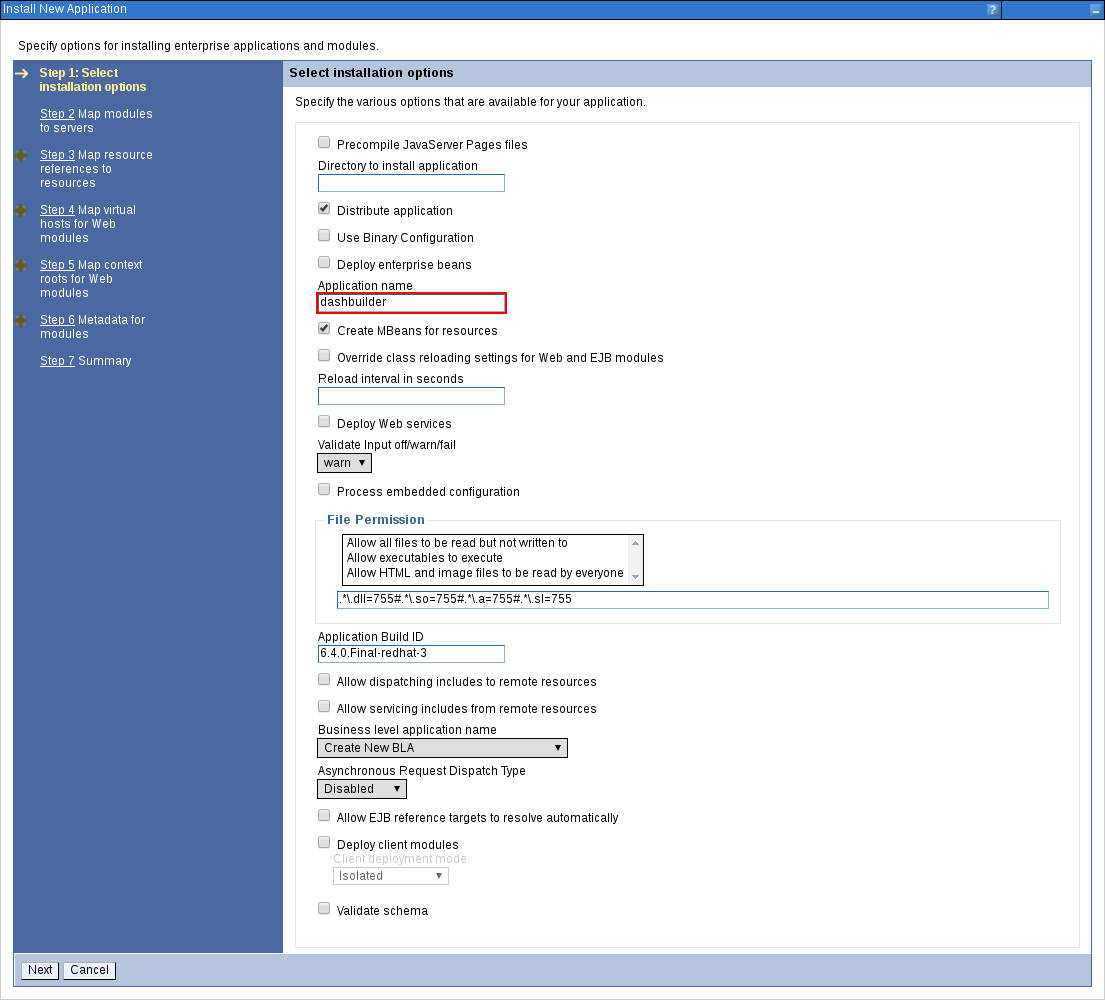This screenshot has width=1105, height=1000.
Task: Click the minimize panel icon in title bar
Action: pyautogui.click(x=1094, y=9)
